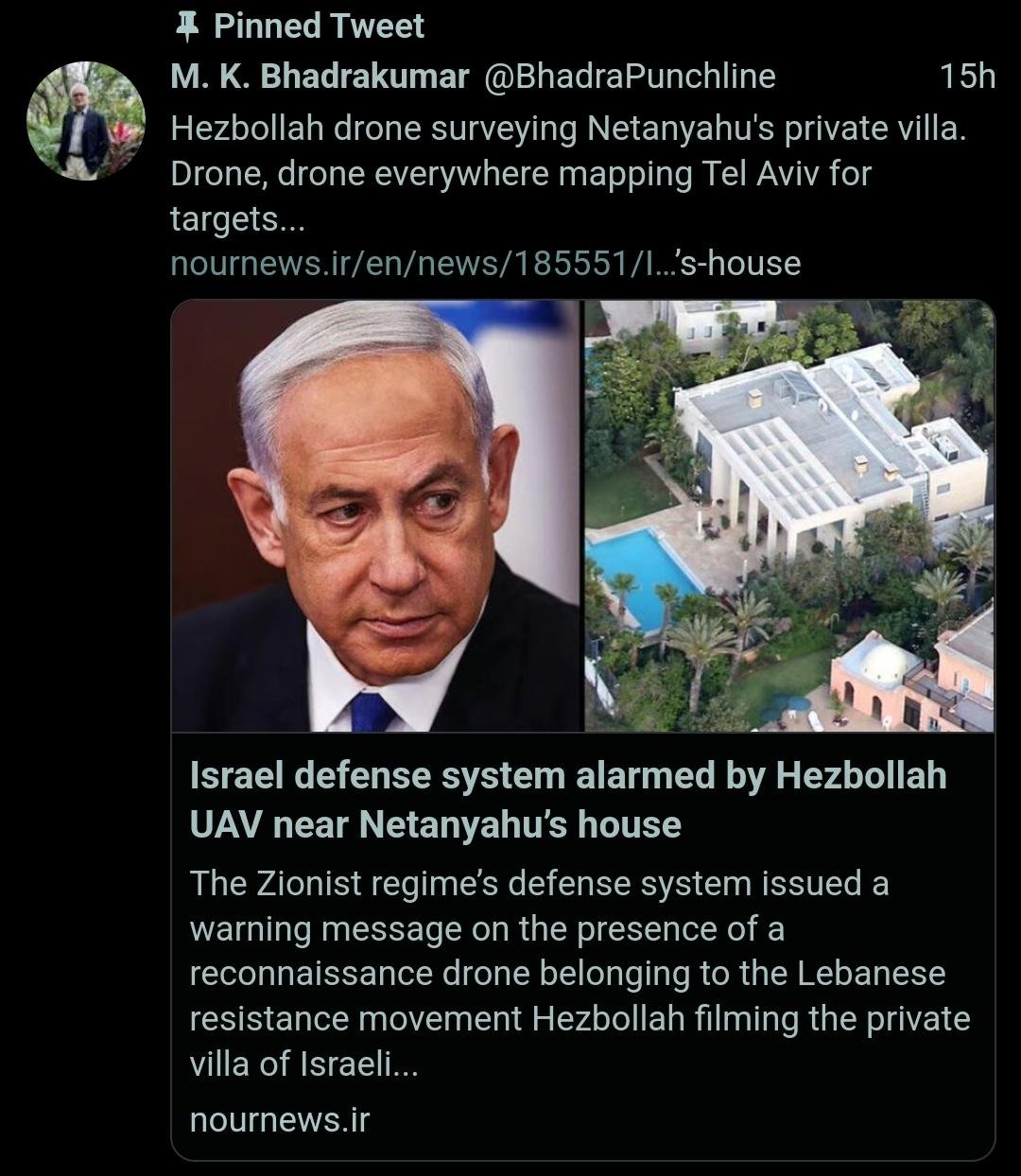Click the blue tie in the portrait photo
The image size is (1021, 1176).
[x=373, y=711]
